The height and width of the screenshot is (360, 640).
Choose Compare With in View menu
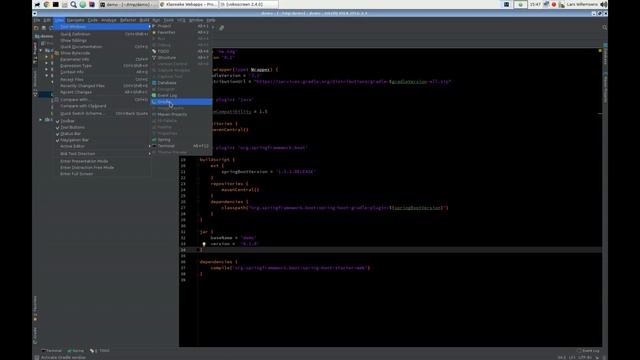click(x=102, y=100)
